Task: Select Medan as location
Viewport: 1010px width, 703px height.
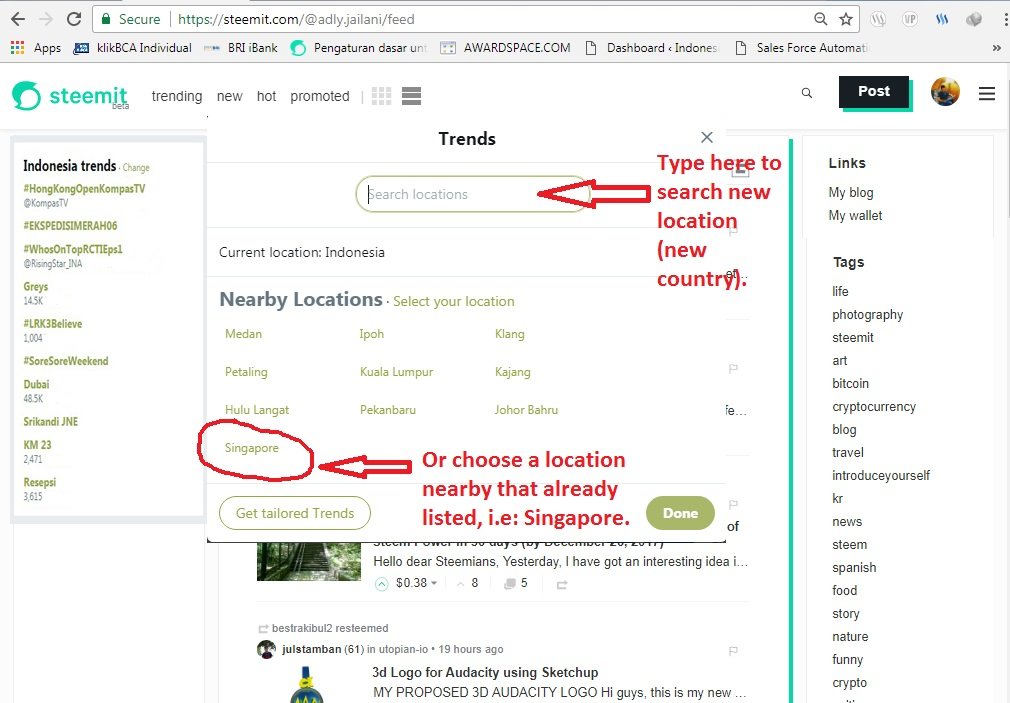Action: [x=243, y=334]
